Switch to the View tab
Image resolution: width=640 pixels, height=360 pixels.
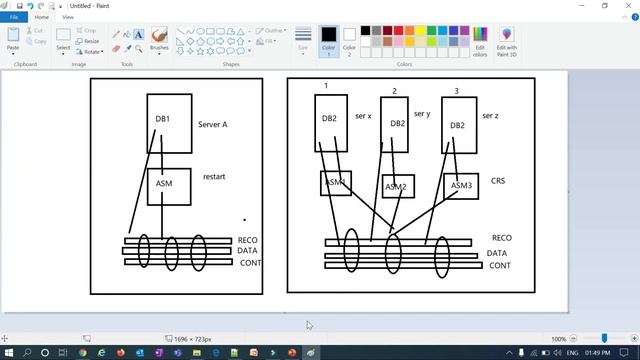[68, 17]
